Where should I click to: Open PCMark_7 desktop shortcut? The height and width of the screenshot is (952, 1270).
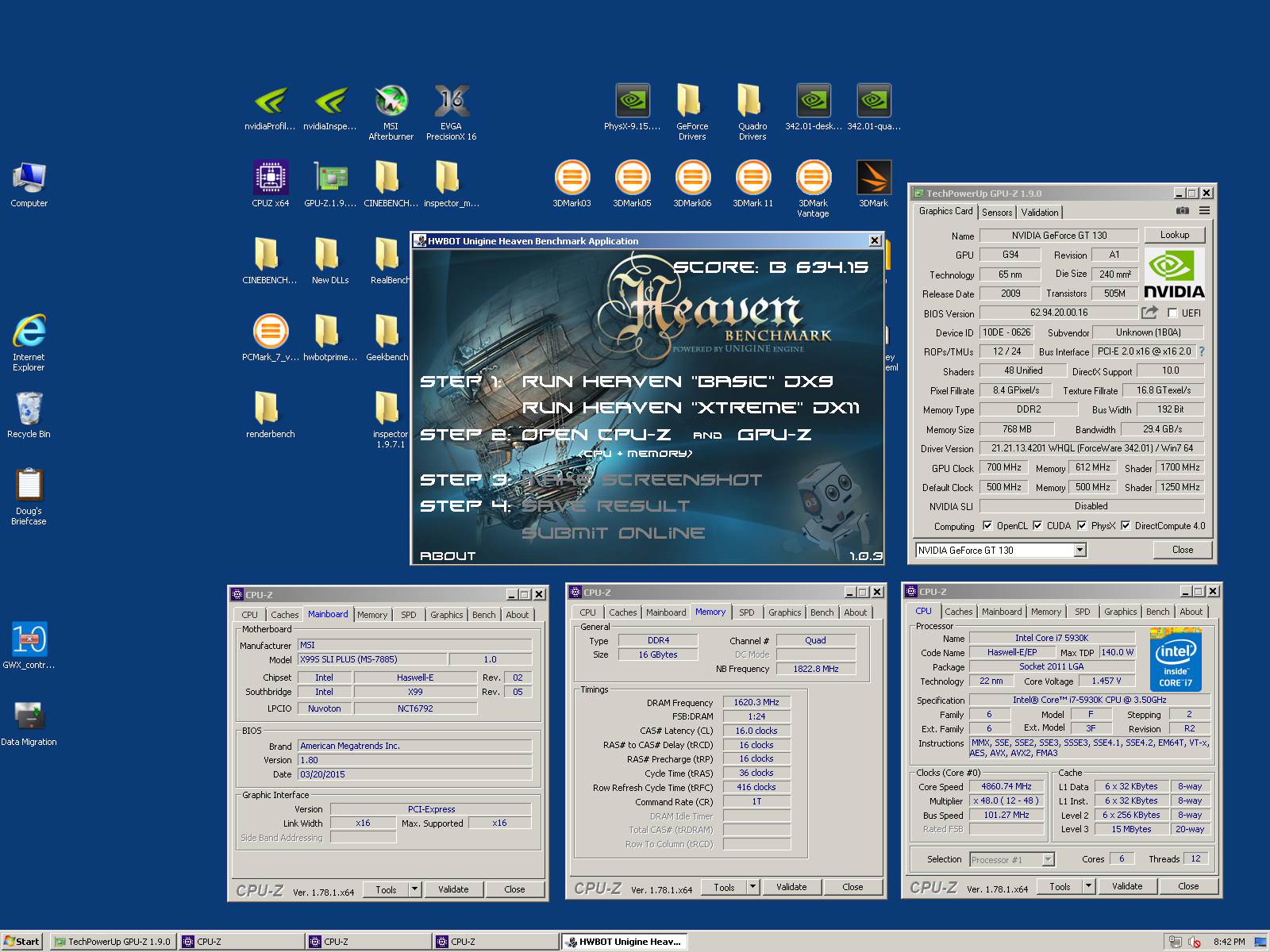[x=270, y=338]
